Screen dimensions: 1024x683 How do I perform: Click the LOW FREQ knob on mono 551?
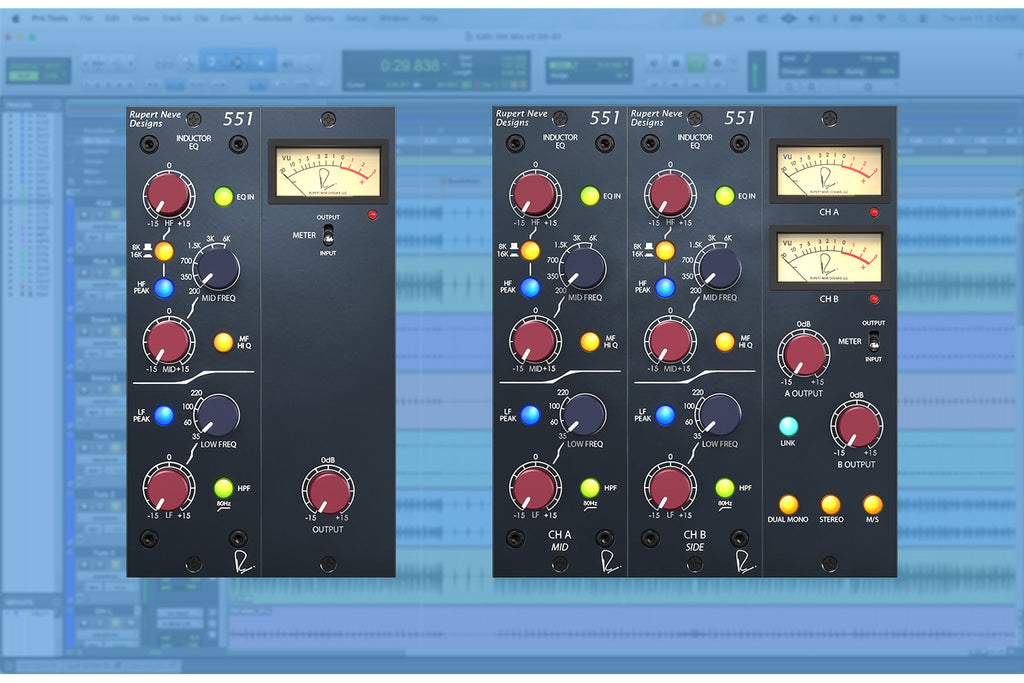pyautogui.click(x=217, y=415)
